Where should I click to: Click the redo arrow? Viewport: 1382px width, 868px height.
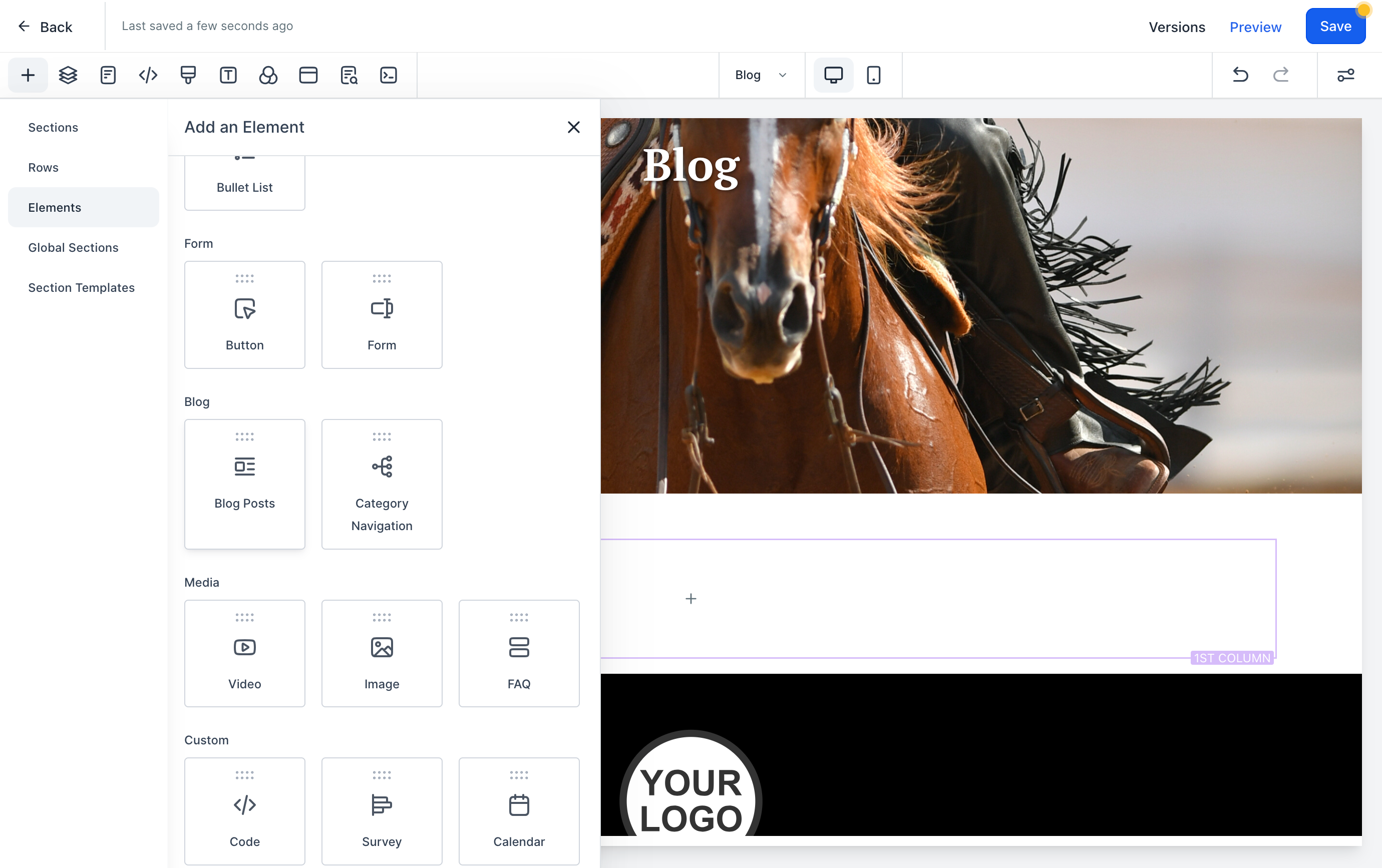tap(1281, 75)
